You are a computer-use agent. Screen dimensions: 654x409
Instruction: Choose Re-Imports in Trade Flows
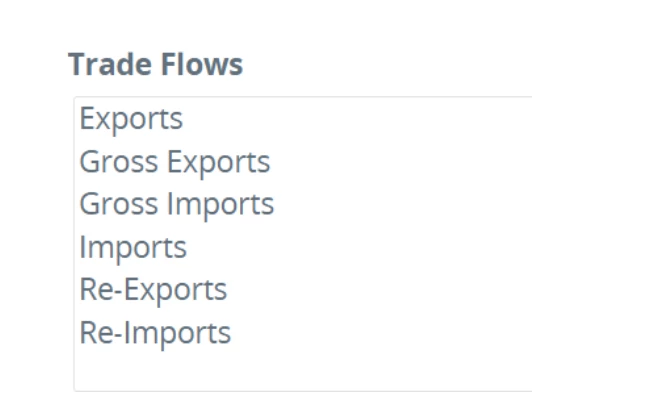[155, 333]
